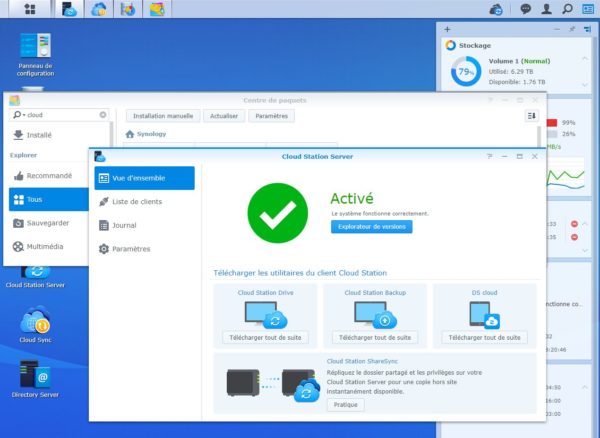Click Synology breadcrumb text
This screenshot has width=600, height=438.
152,134
